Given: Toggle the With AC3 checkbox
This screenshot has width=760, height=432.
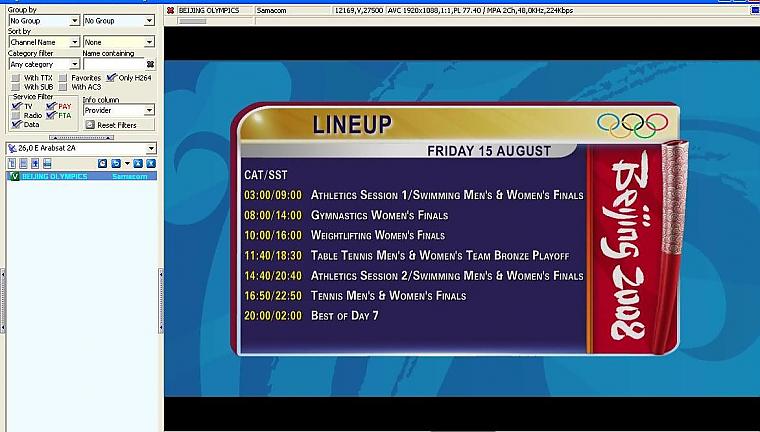Looking at the screenshot, I should (x=63, y=87).
